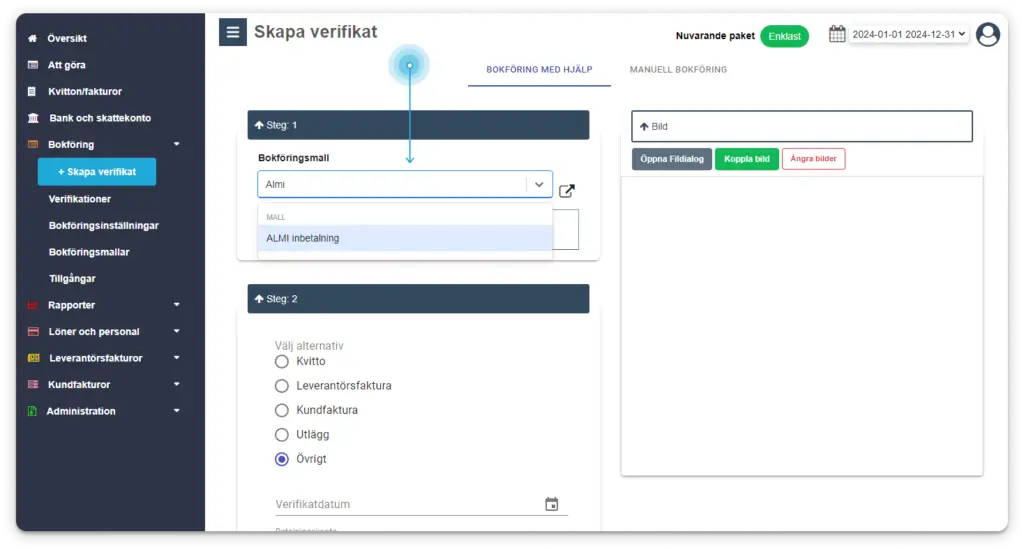Open Verifikationer in sidebar

click(x=80, y=199)
